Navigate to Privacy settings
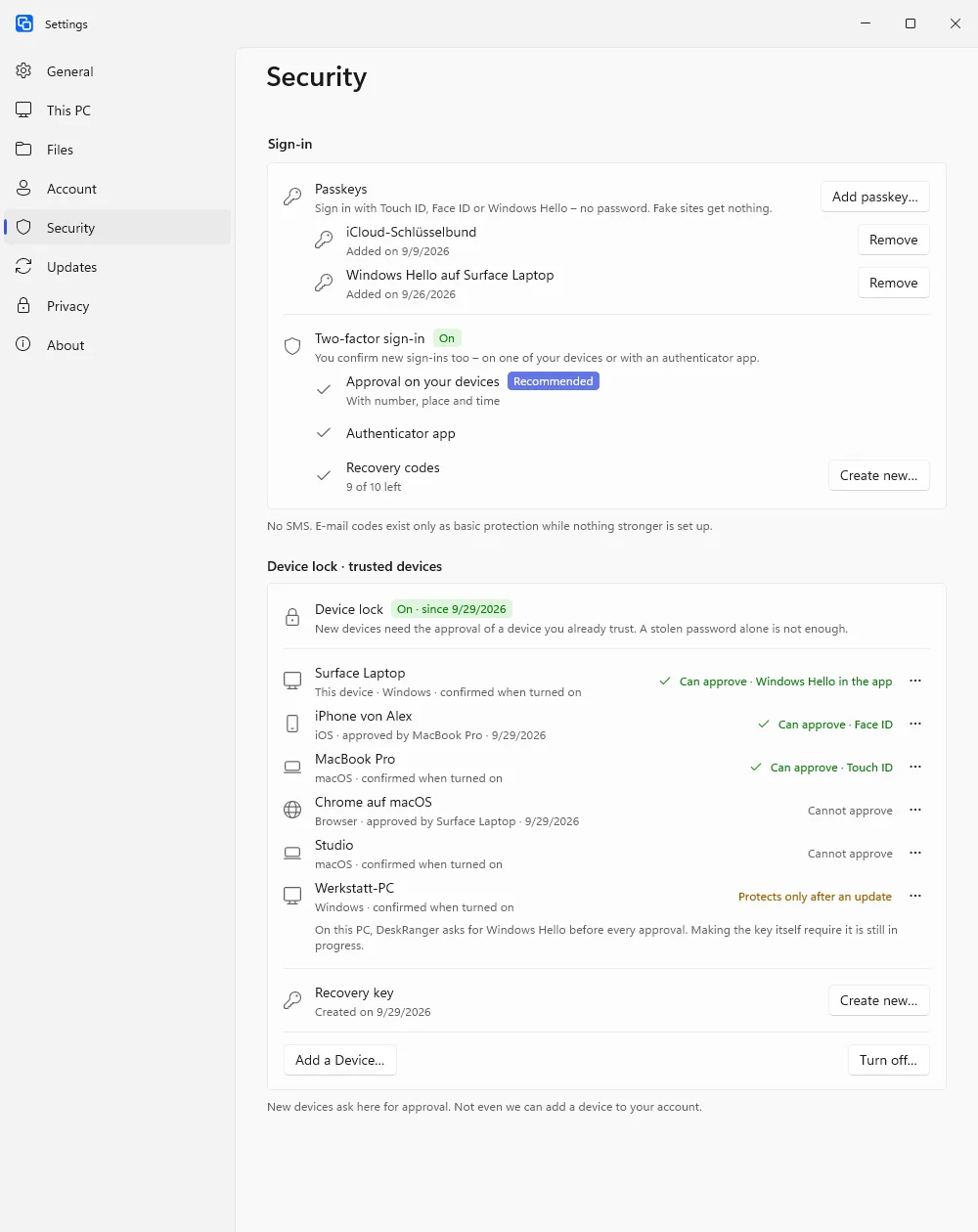This screenshot has height=1232, width=978. pos(117,306)
